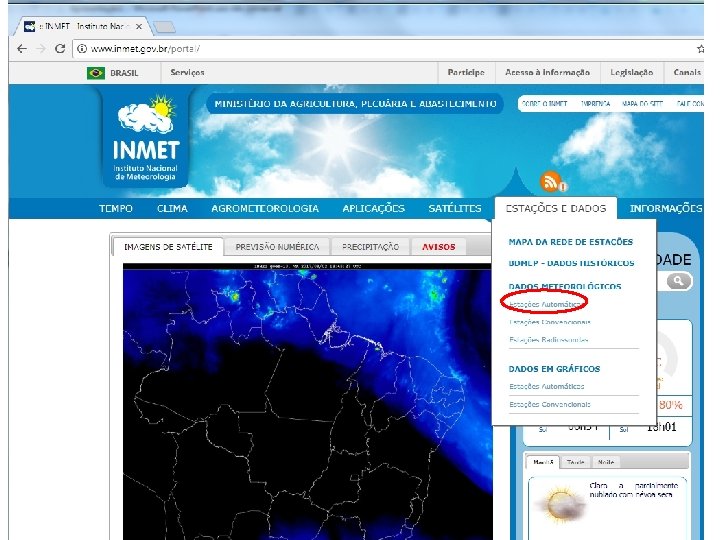Reload the page with refresh icon
Viewport: 720px width, 540px height.
(60, 49)
